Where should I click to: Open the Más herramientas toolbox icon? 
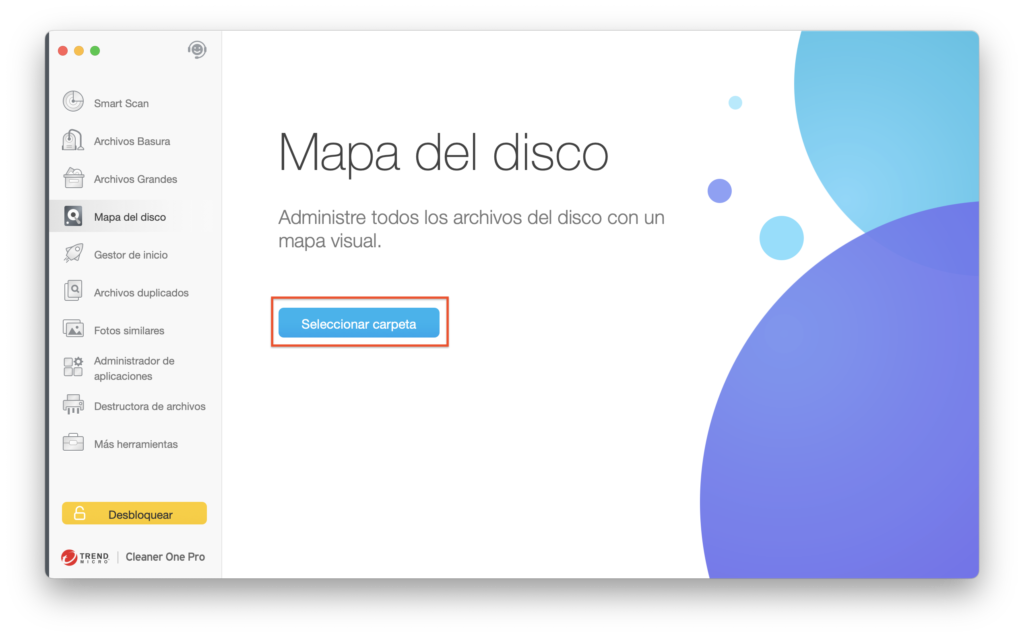[x=73, y=443]
